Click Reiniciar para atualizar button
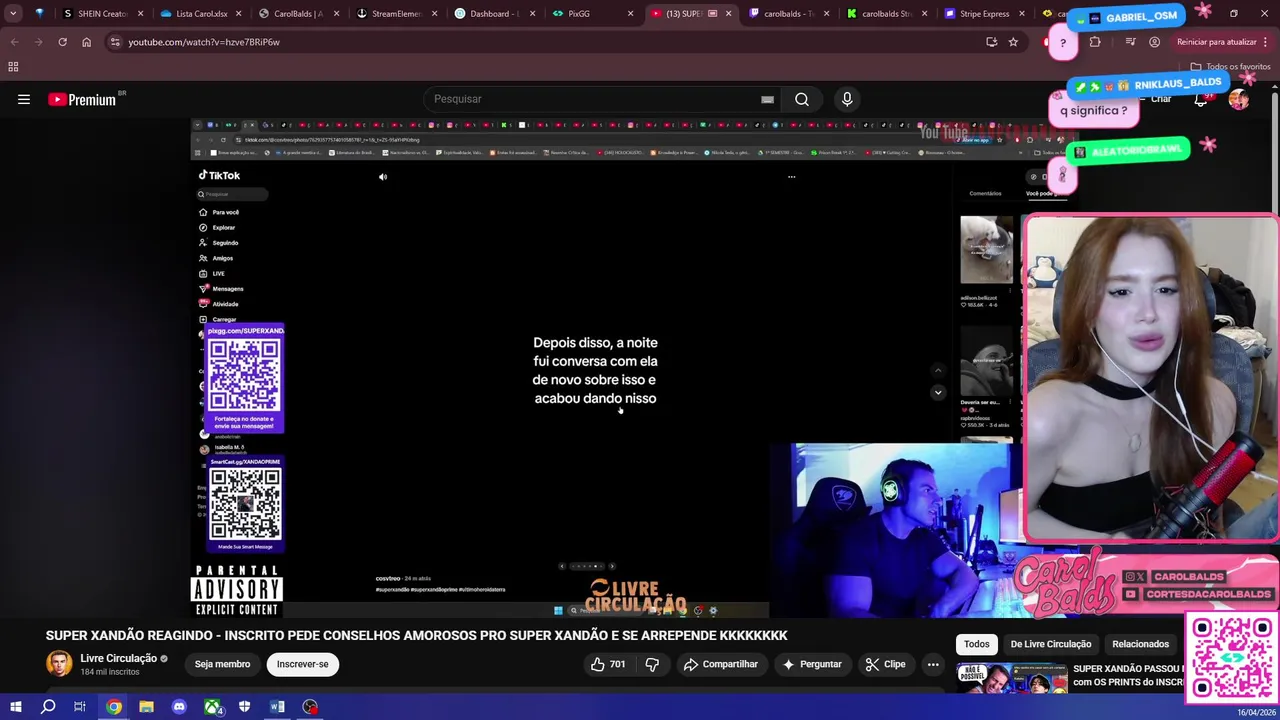The height and width of the screenshot is (720, 1280). (1216, 42)
